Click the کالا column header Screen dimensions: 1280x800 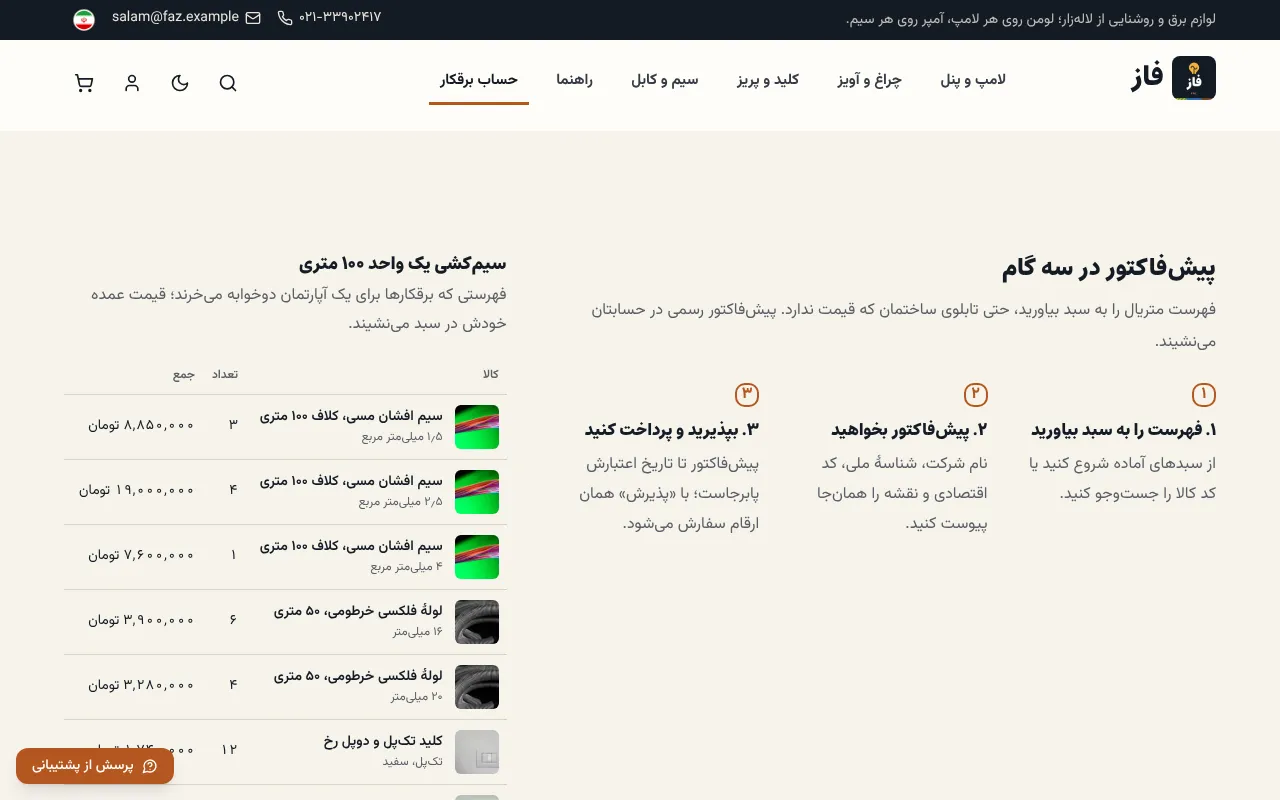490,374
